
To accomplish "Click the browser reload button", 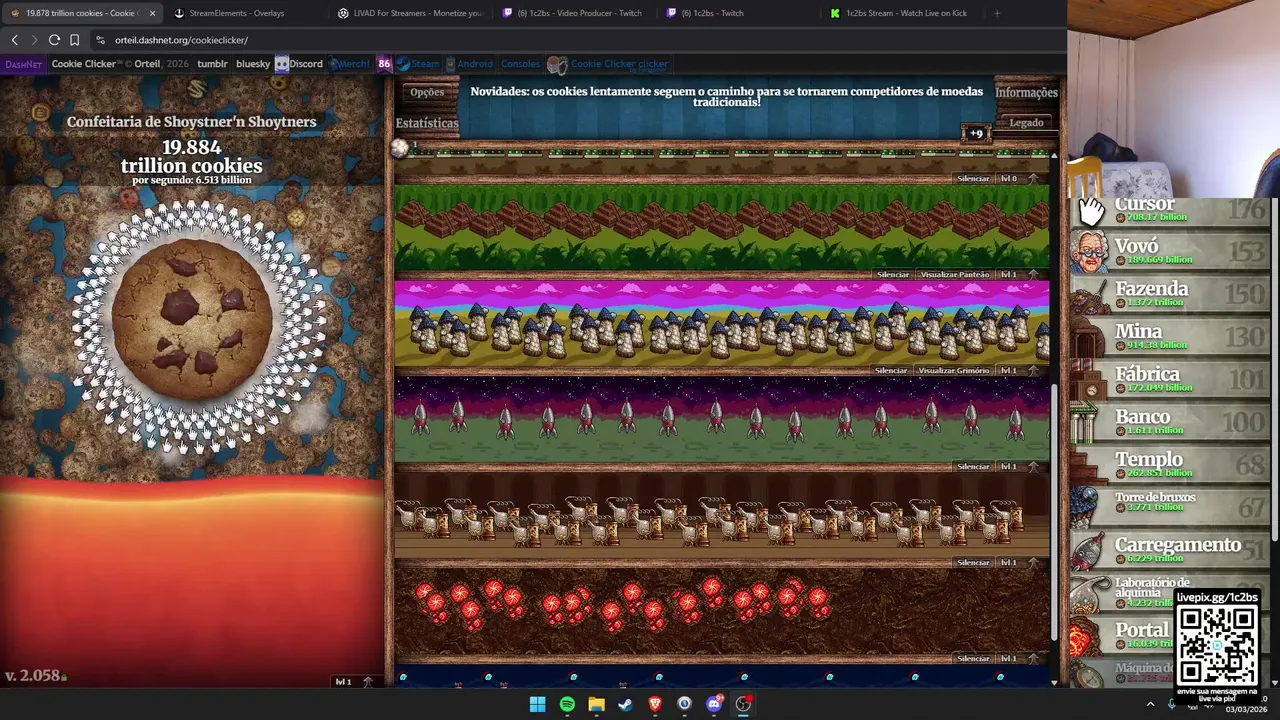I will coord(54,40).
